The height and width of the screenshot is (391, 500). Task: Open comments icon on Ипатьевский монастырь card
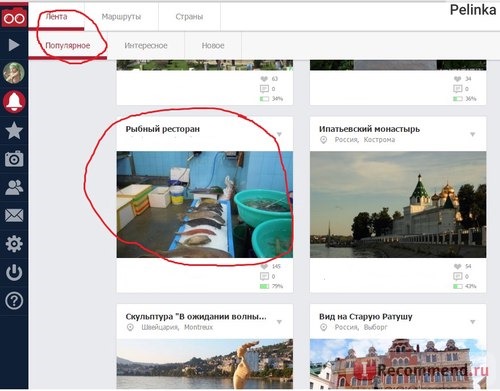click(458, 276)
